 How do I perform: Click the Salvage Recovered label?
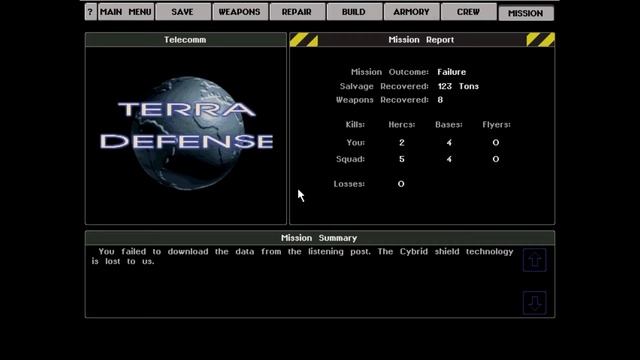[384, 86]
